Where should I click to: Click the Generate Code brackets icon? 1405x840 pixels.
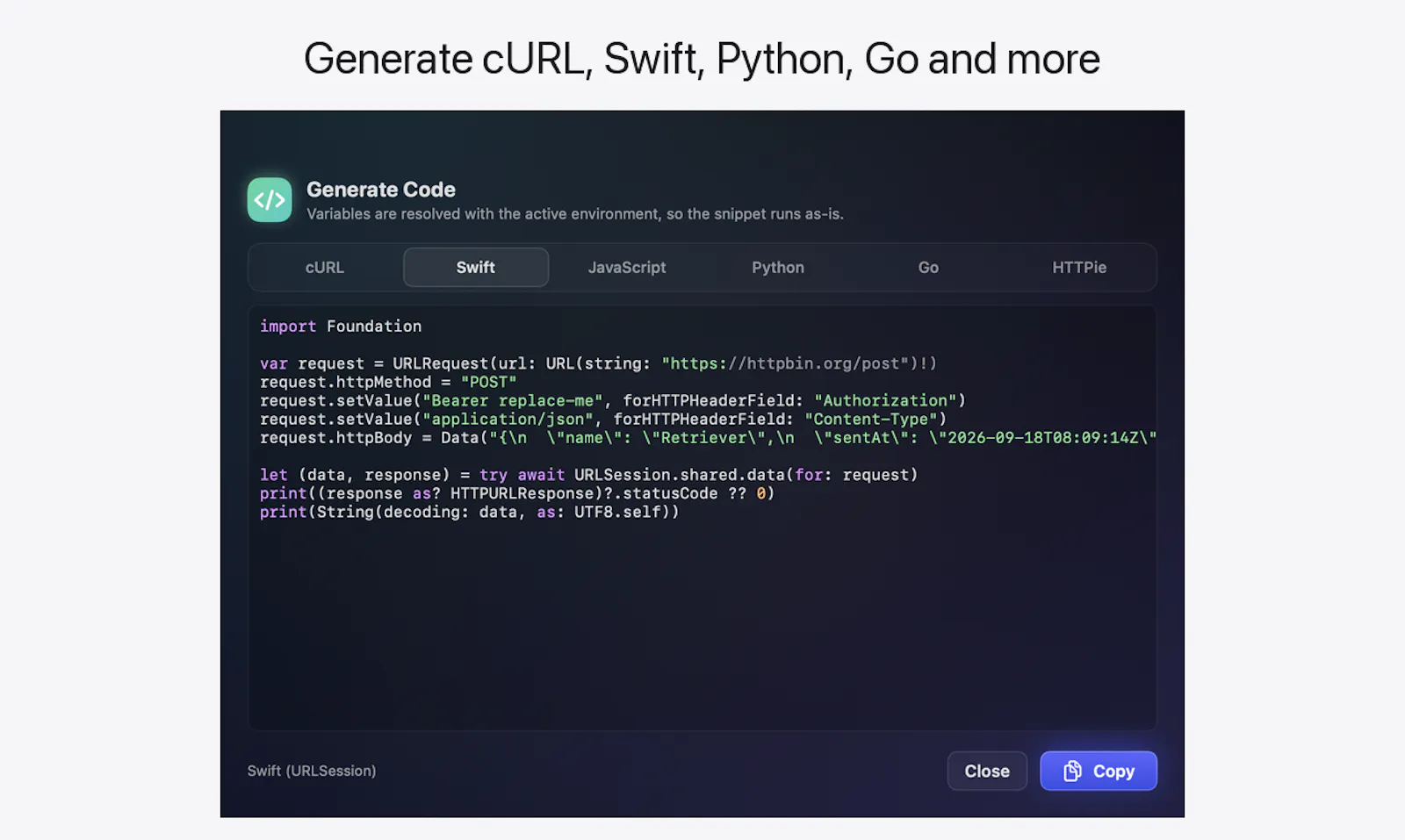point(270,200)
